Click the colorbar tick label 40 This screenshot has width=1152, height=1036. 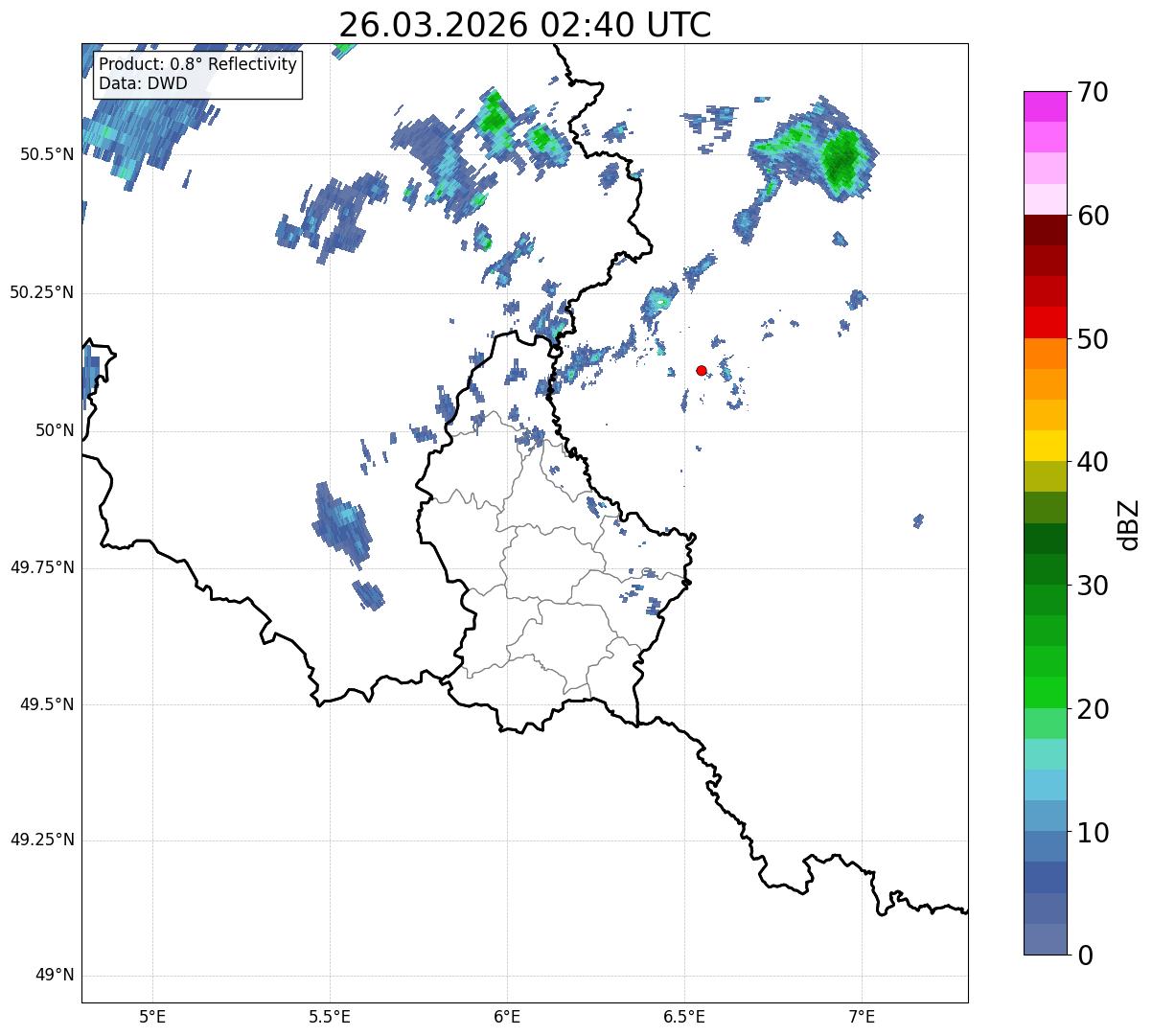tap(1092, 462)
